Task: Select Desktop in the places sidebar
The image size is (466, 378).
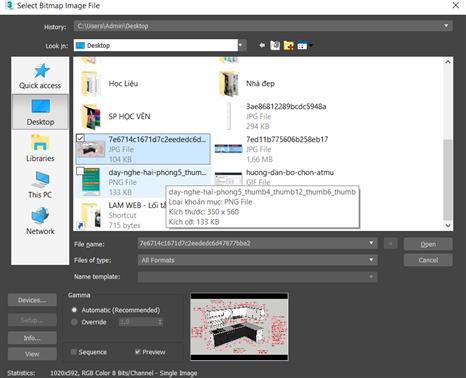Action: click(40, 112)
